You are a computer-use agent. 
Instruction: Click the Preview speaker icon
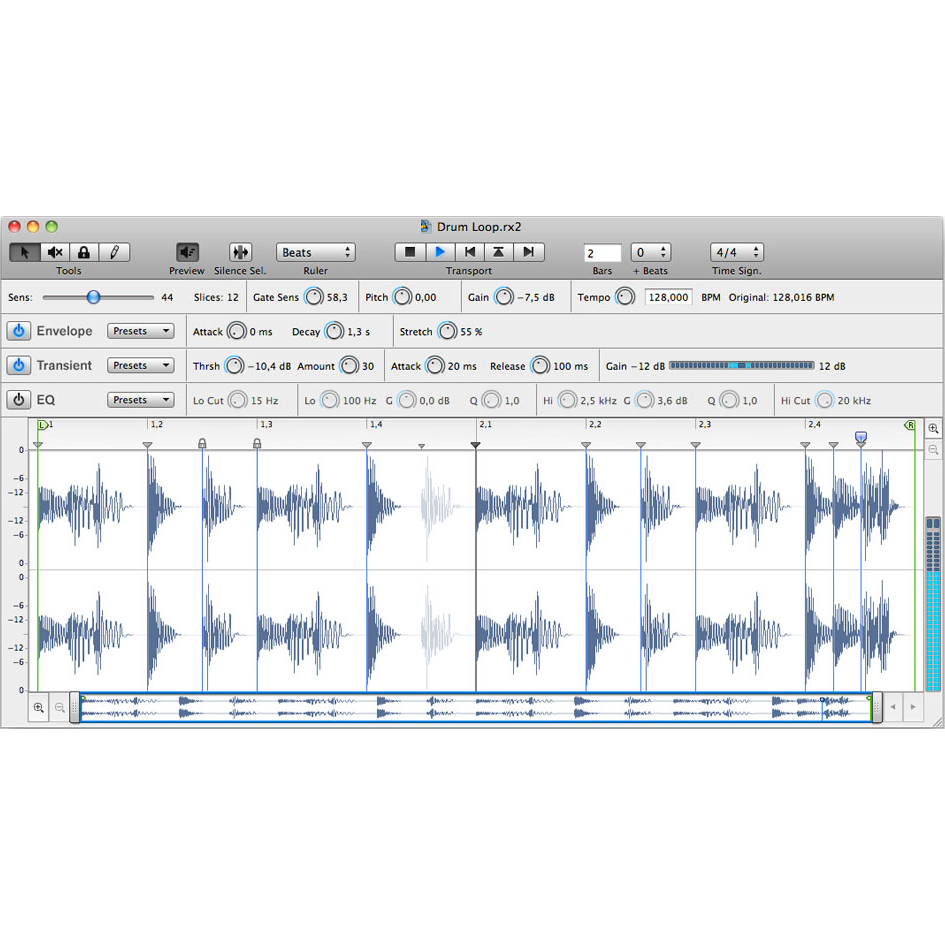tap(187, 253)
